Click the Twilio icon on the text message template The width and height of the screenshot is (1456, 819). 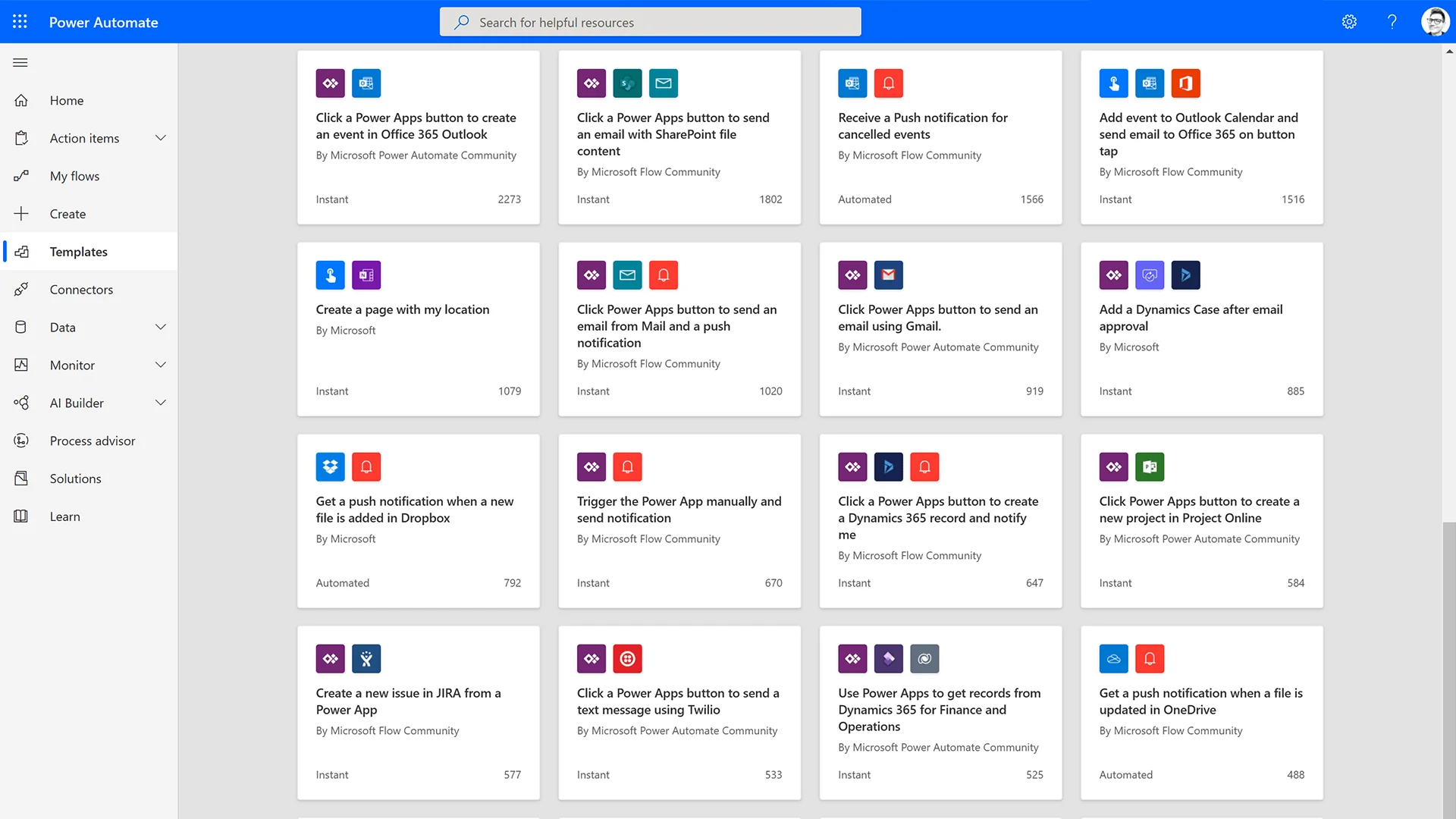[x=627, y=658]
